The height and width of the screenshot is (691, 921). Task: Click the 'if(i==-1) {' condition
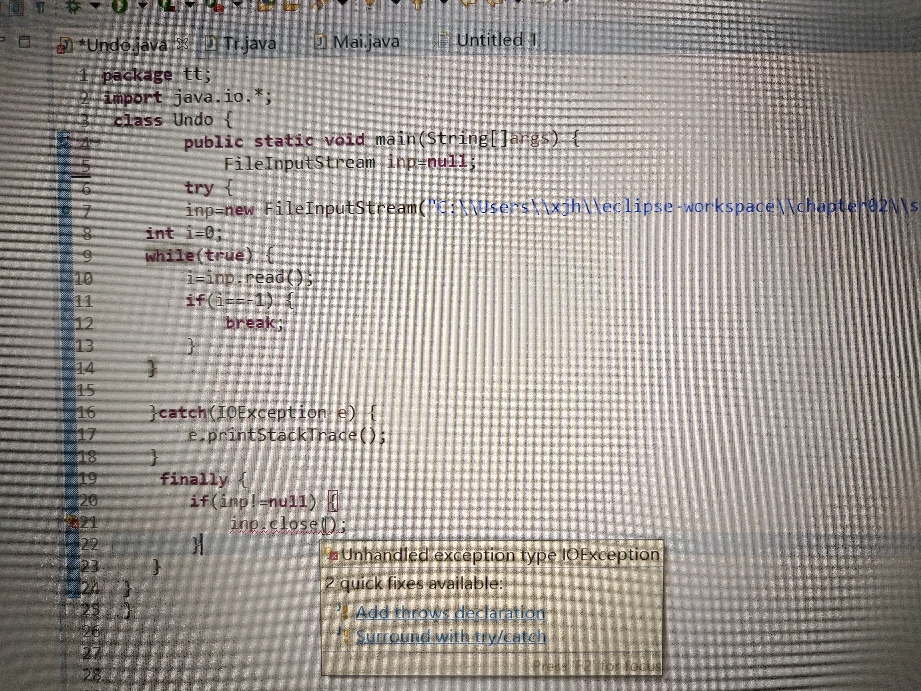click(x=239, y=300)
